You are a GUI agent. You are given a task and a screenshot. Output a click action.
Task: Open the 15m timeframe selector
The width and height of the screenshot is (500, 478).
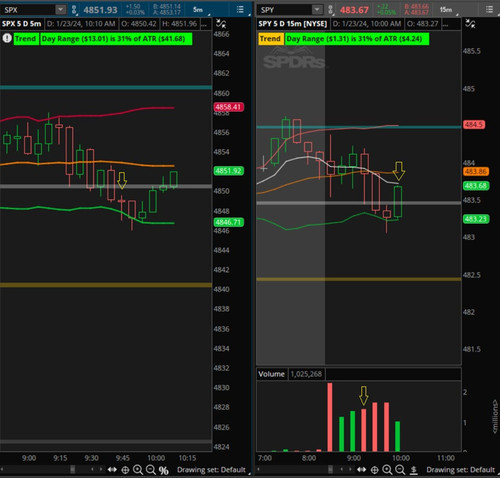point(446,10)
